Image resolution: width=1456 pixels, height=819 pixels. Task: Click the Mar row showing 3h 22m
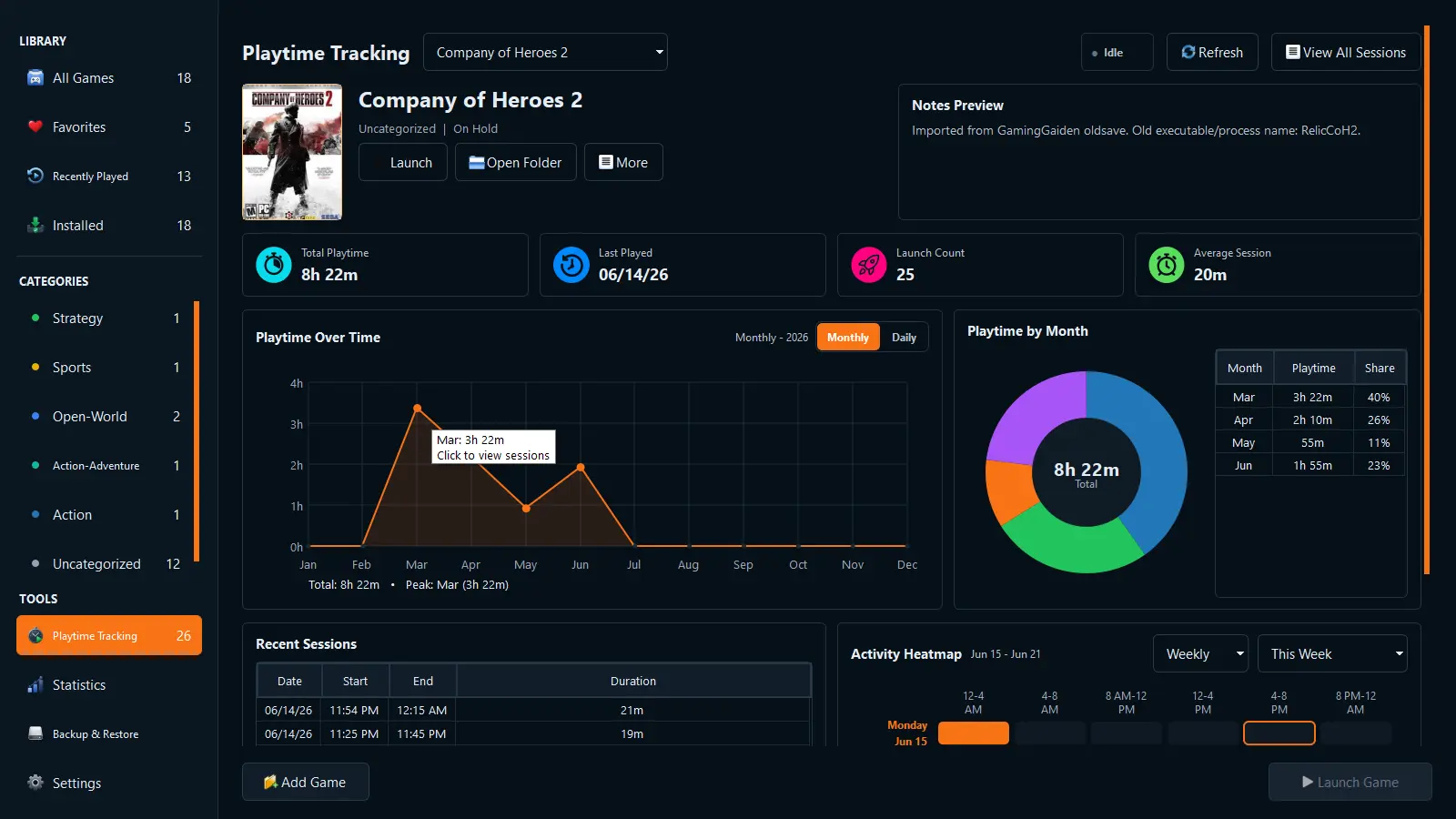(1311, 397)
